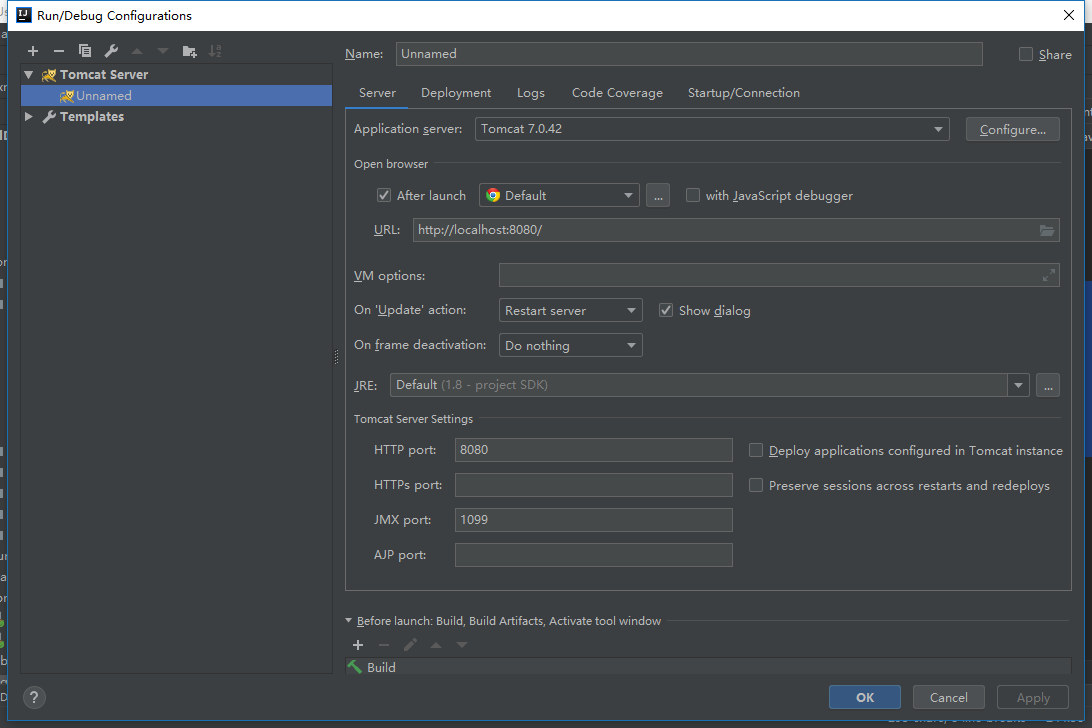This screenshot has width=1092, height=728.
Task: Select the Build task hammer icon
Action: click(355, 667)
